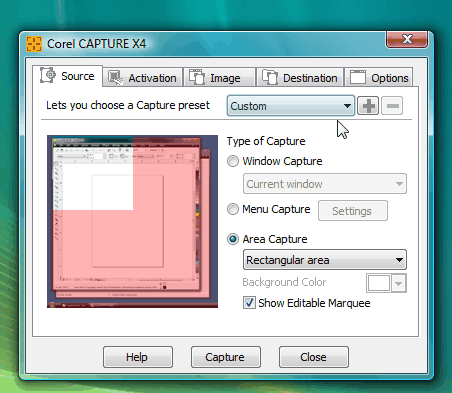Delete capture preset with minus button

(392, 106)
